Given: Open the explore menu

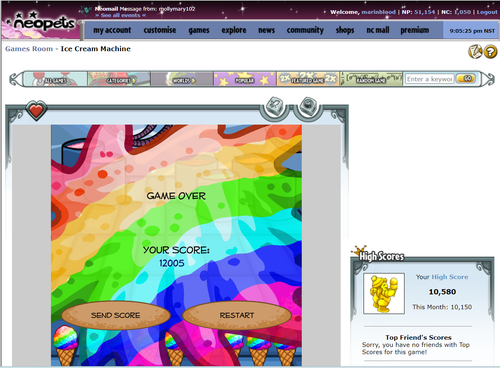Looking at the screenshot, I should point(234,30).
